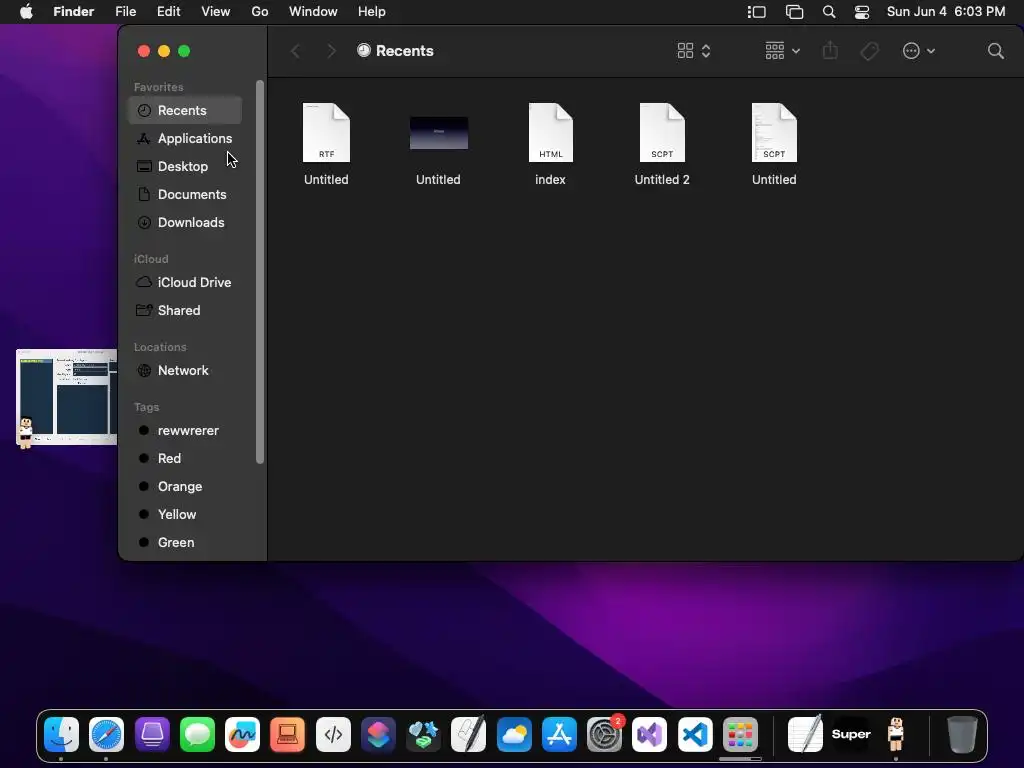Open the Super app in Dock
Image resolution: width=1024 pixels, height=768 pixels.
tap(851, 735)
